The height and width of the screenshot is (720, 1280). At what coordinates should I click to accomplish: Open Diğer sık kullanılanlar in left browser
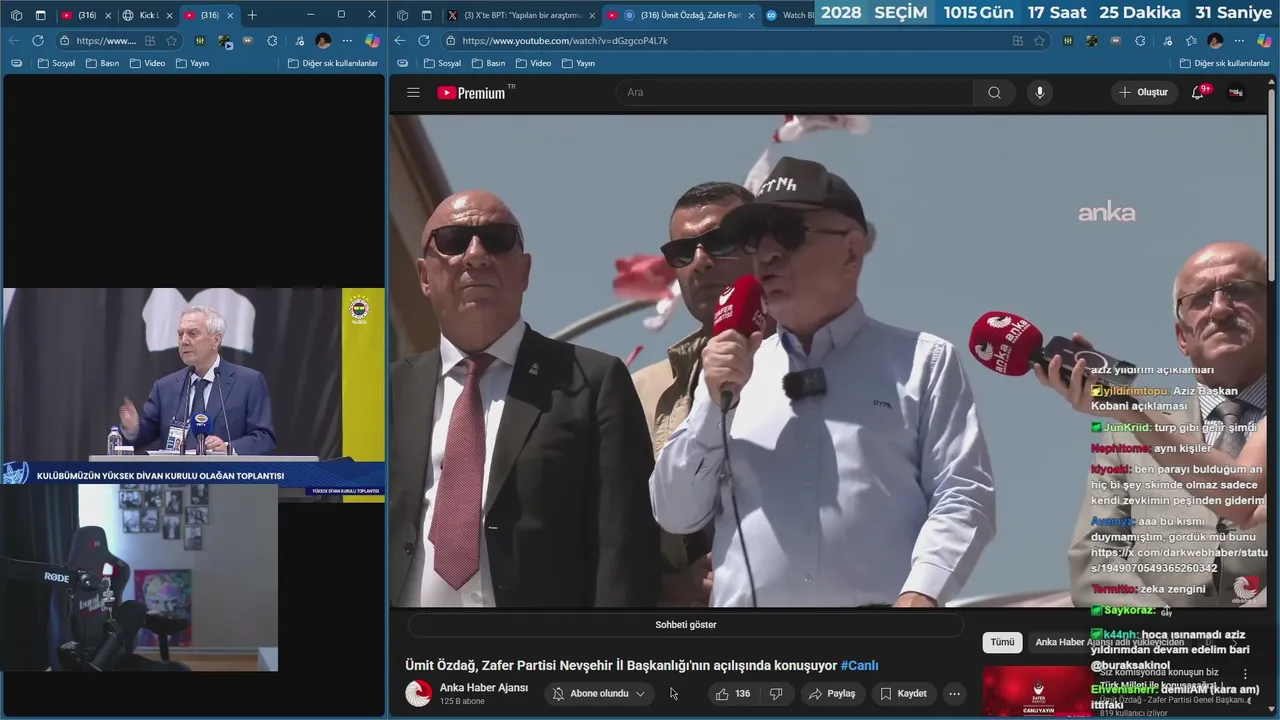click(333, 63)
